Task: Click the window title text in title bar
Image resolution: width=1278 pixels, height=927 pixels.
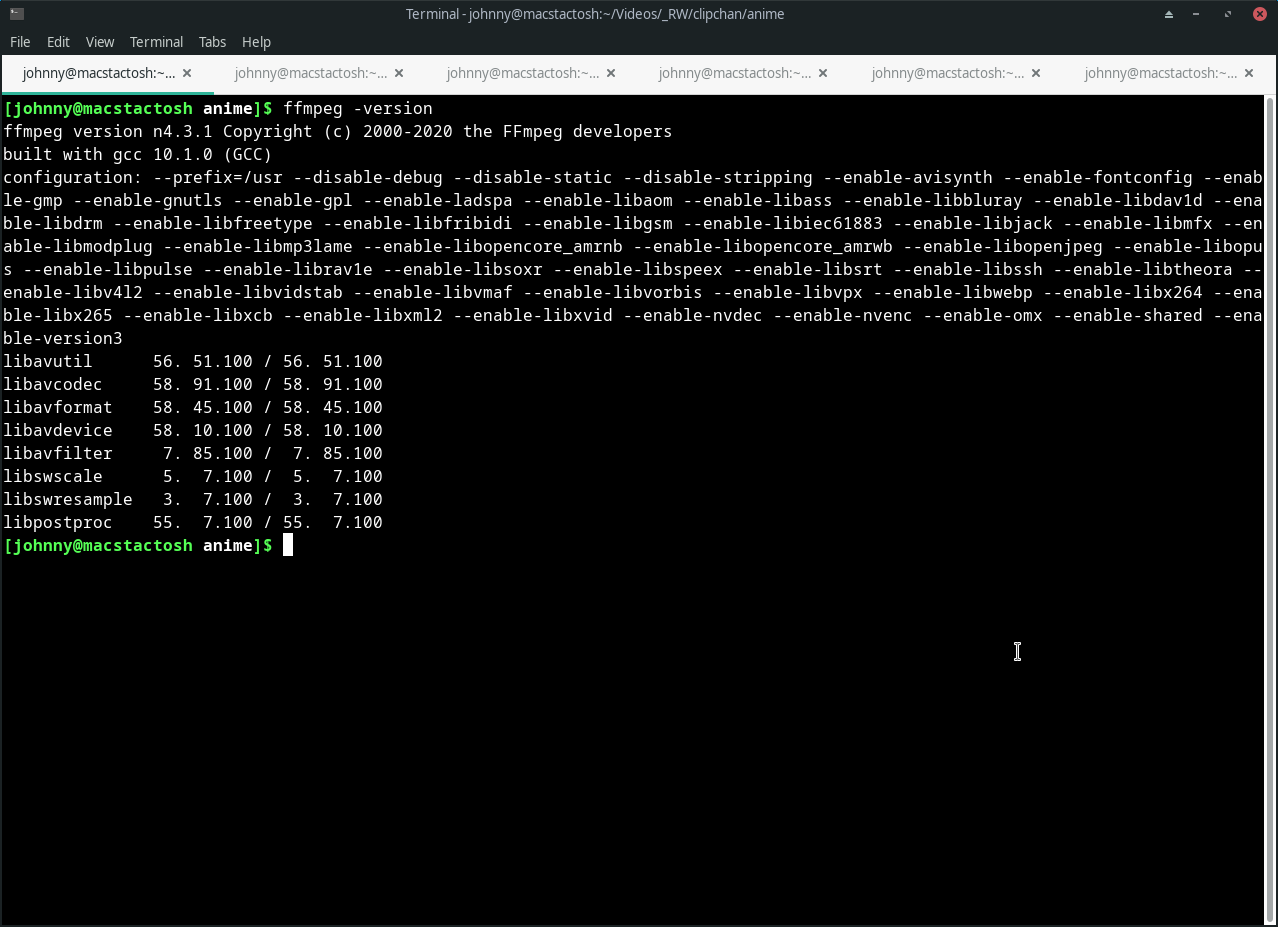Action: click(x=595, y=14)
